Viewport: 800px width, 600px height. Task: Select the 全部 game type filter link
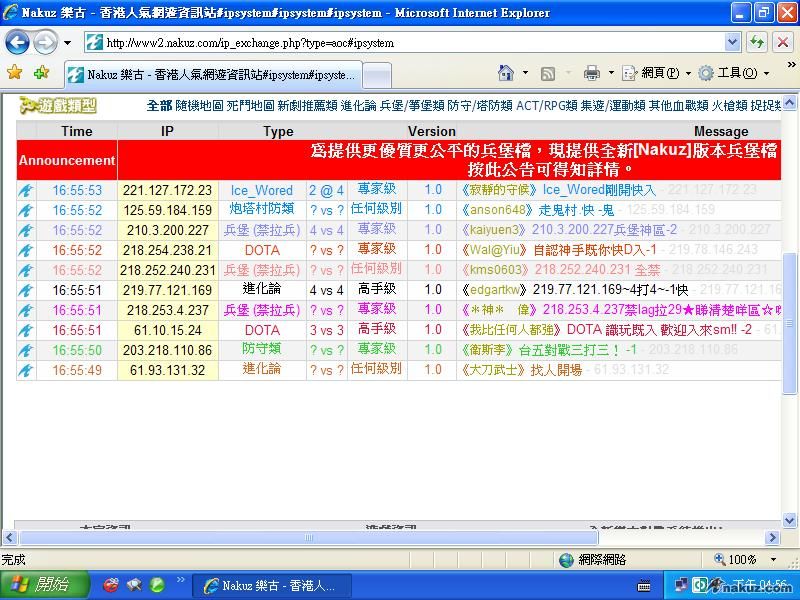pyautogui.click(x=159, y=105)
